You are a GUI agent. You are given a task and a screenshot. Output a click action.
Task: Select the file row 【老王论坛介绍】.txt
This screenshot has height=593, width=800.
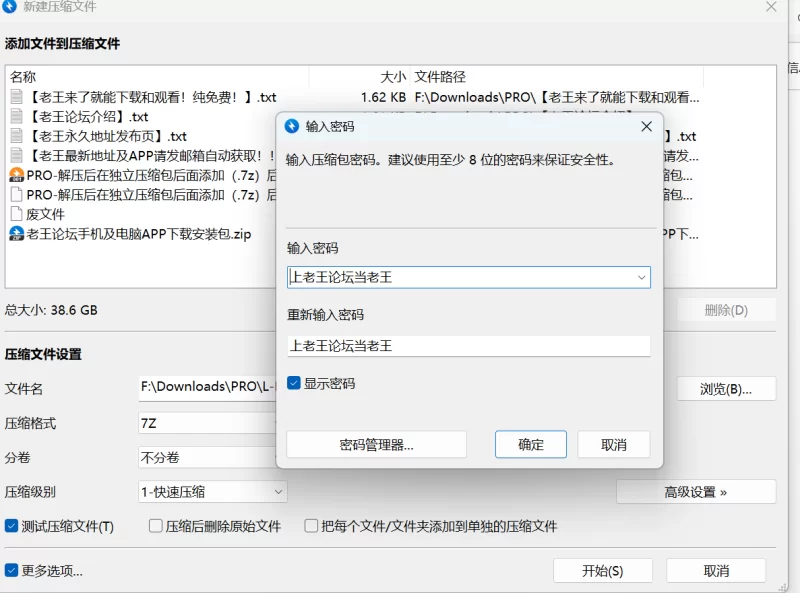pyautogui.click(x=143, y=116)
